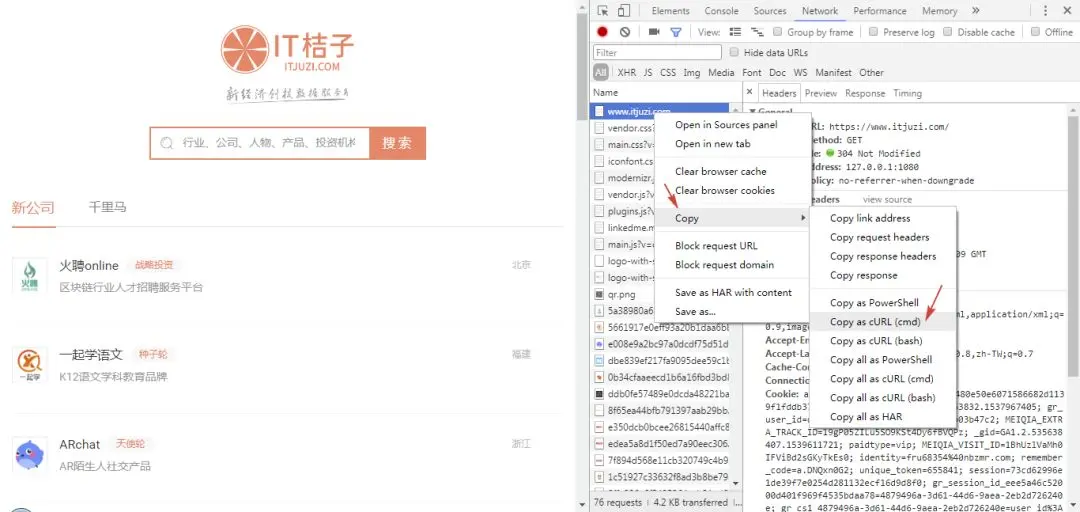The height and width of the screenshot is (512, 1080).
Task: Stop recording network log with red button
Action: pyautogui.click(x=603, y=32)
